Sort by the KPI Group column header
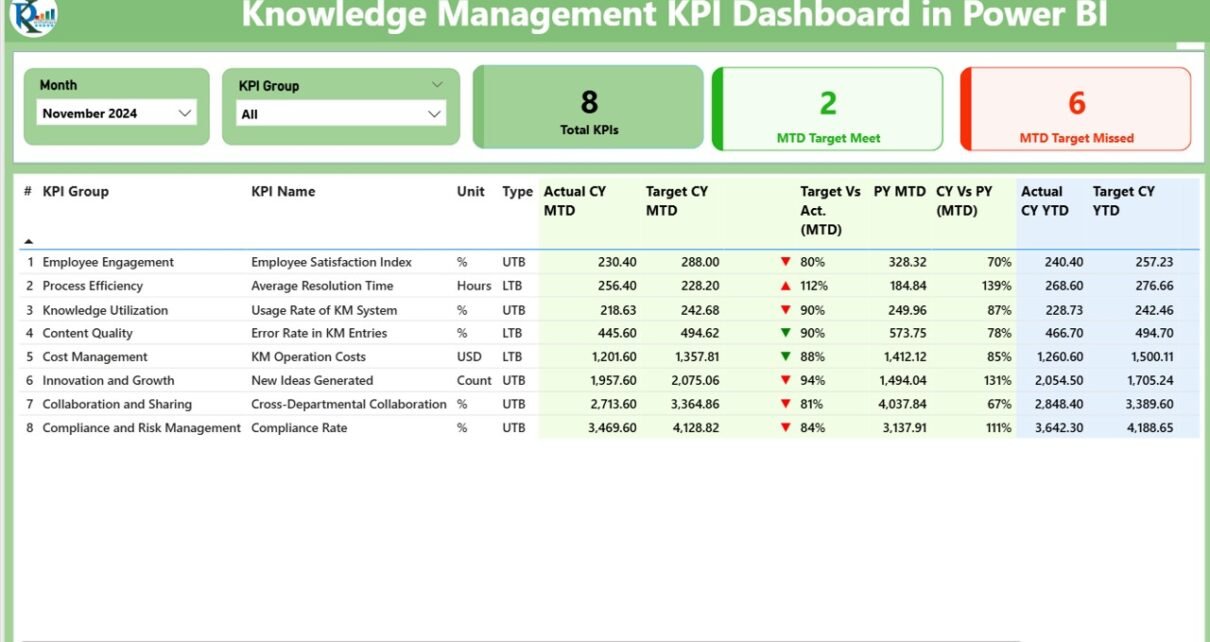The width and height of the screenshot is (1210, 642). 76,191
